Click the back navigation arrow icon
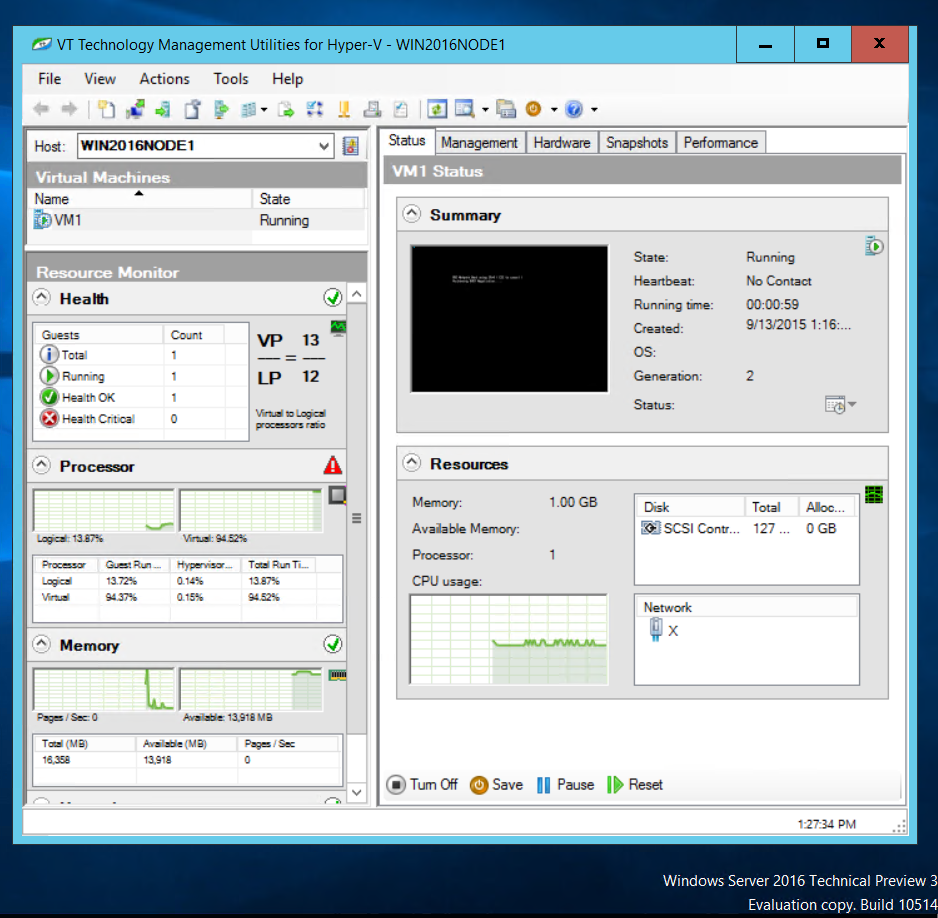This screenshot has width=938, height=918. click(x=40, y=109)
